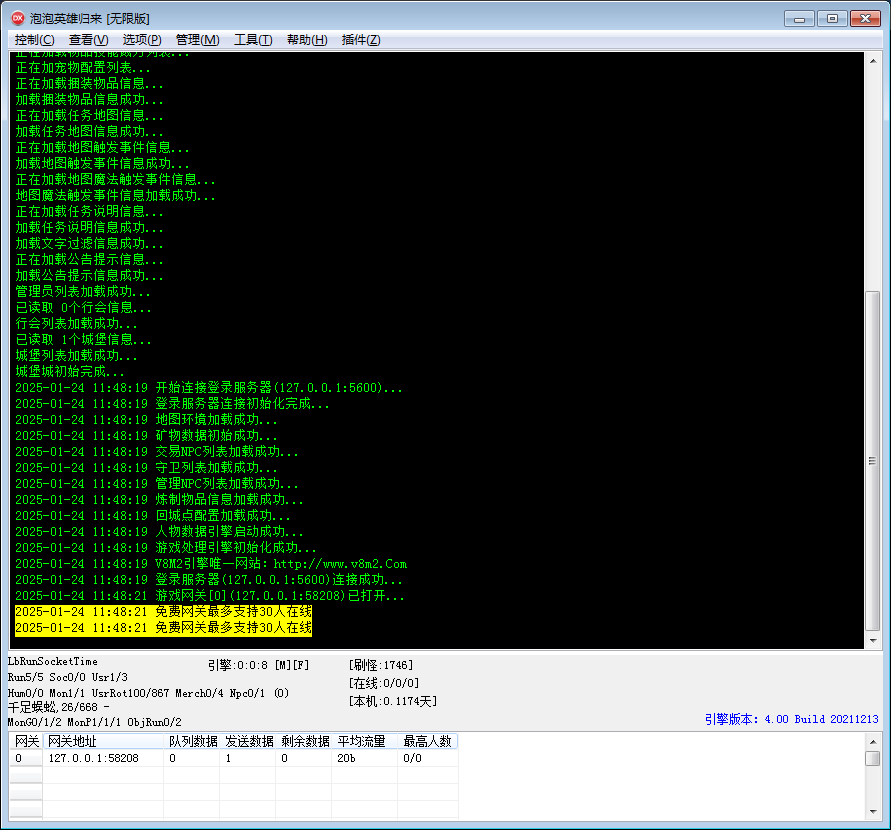Click the log scrollbar up arrow
The width and height of the screenshot is (891, 830).
pyautogui.click(x=873, y=61)
